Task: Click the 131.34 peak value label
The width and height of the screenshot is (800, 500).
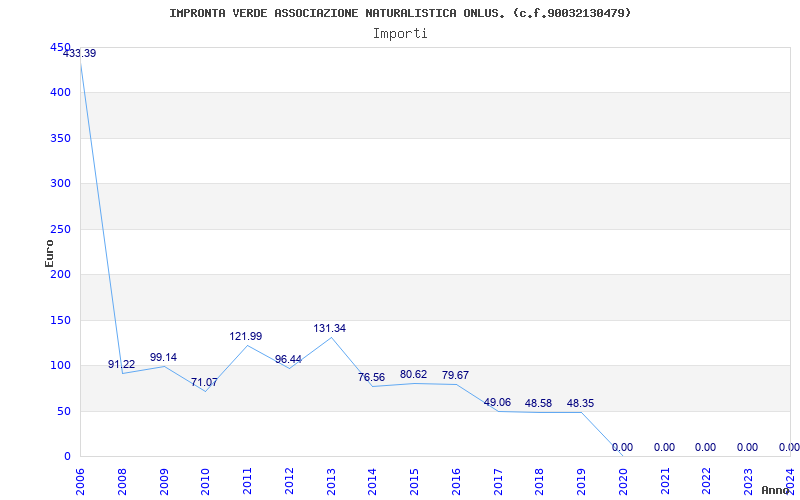Action: coord(330,328)
